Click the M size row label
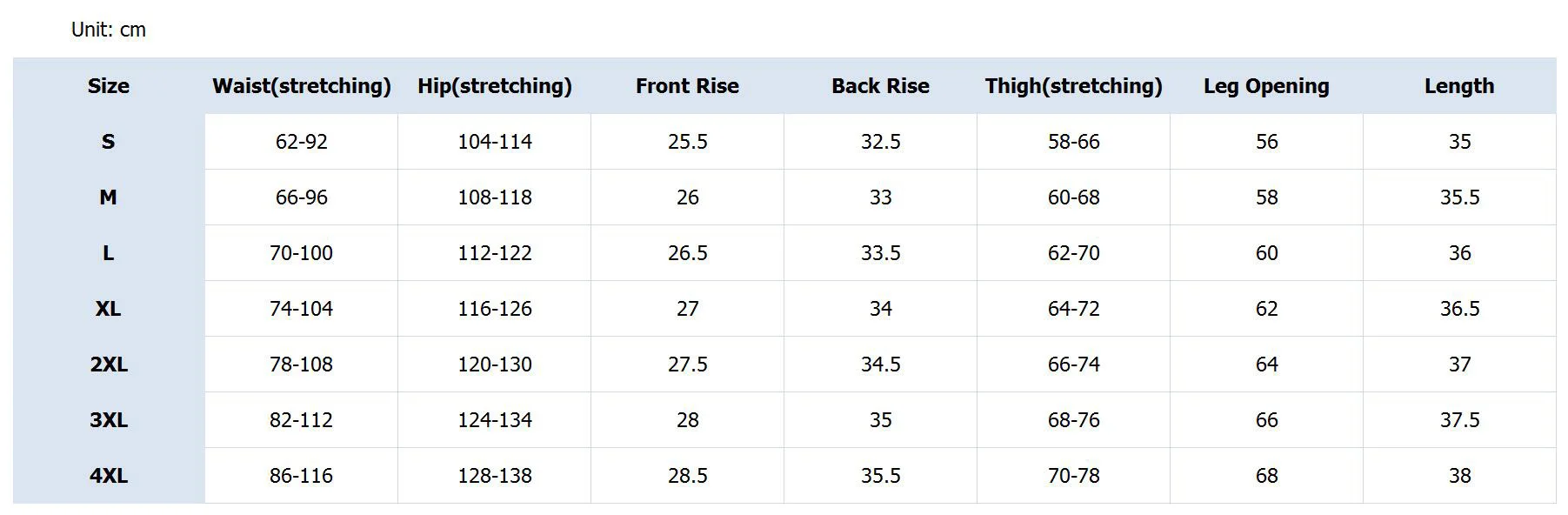Viewport: 1568px width, 515px height. pyautogui.click(x=109, y=197)
